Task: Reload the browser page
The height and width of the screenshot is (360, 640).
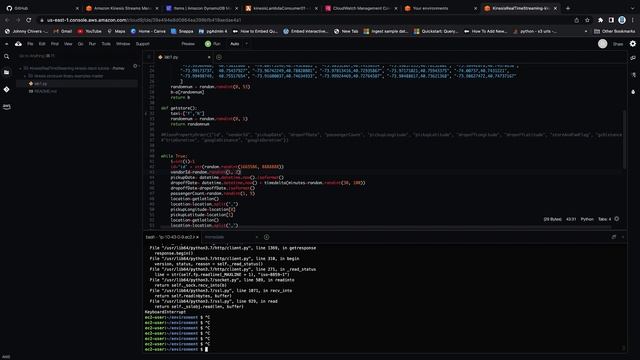Action: click(x=29, y=20)
